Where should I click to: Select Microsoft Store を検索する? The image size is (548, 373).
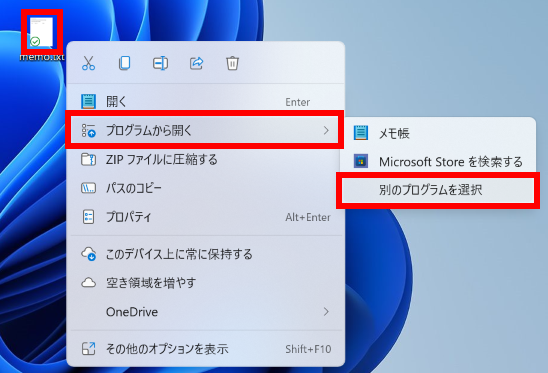click(438, 162)
